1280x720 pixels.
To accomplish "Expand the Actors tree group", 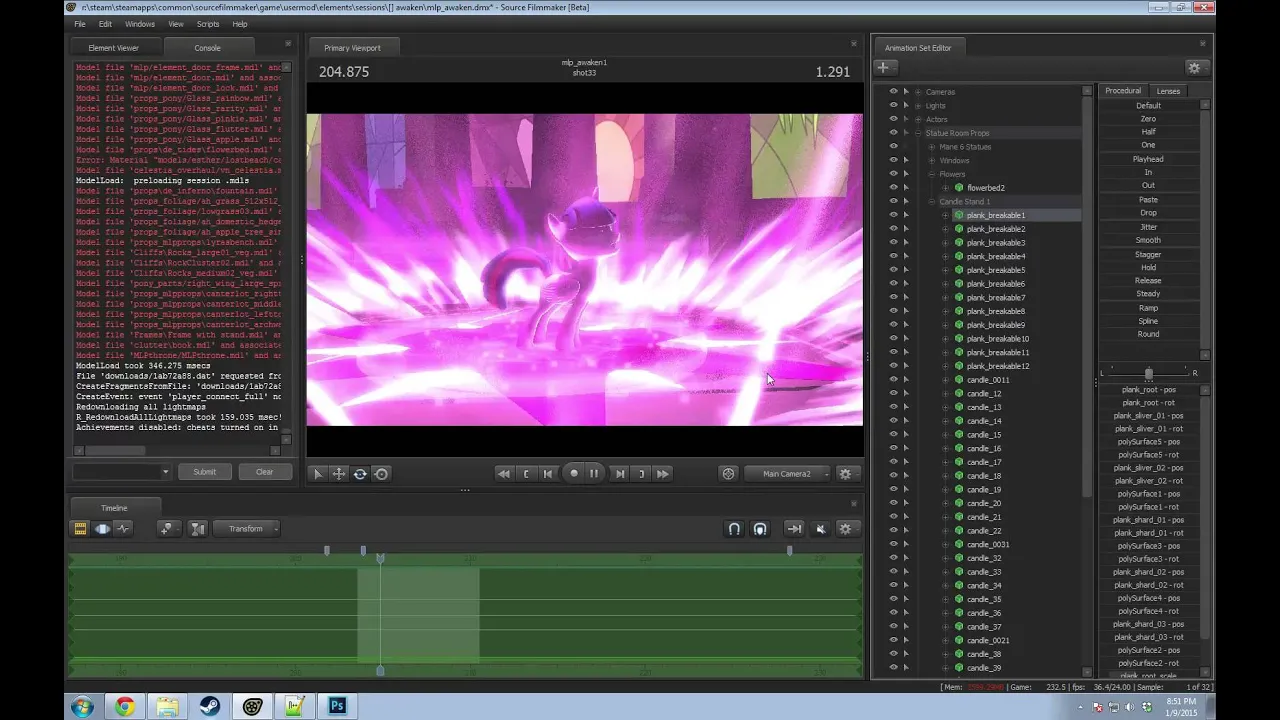I will point(918,119).
